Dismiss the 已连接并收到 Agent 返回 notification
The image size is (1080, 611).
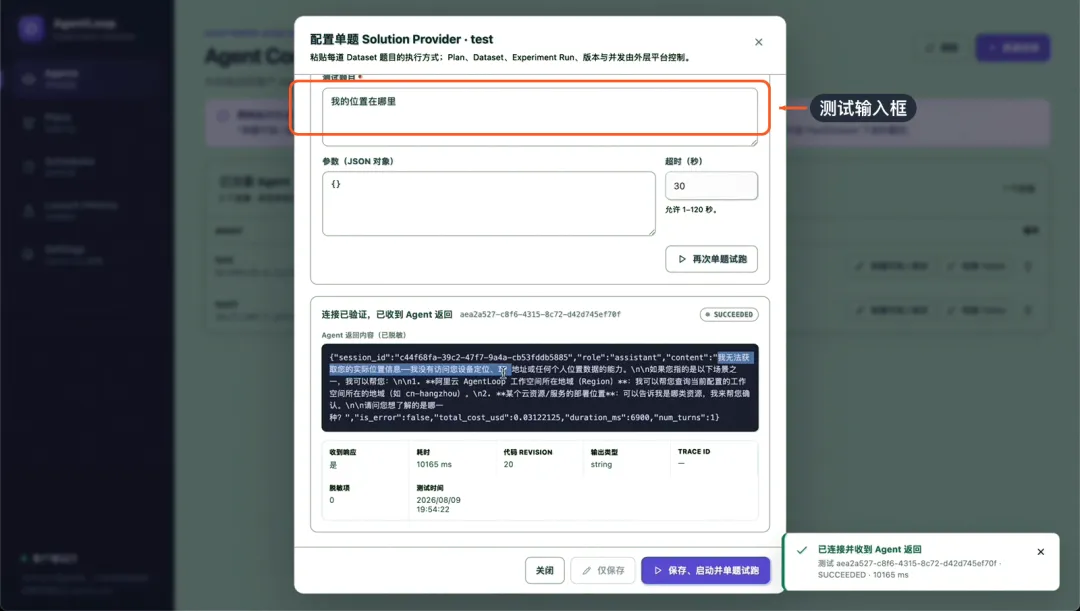1041,552
